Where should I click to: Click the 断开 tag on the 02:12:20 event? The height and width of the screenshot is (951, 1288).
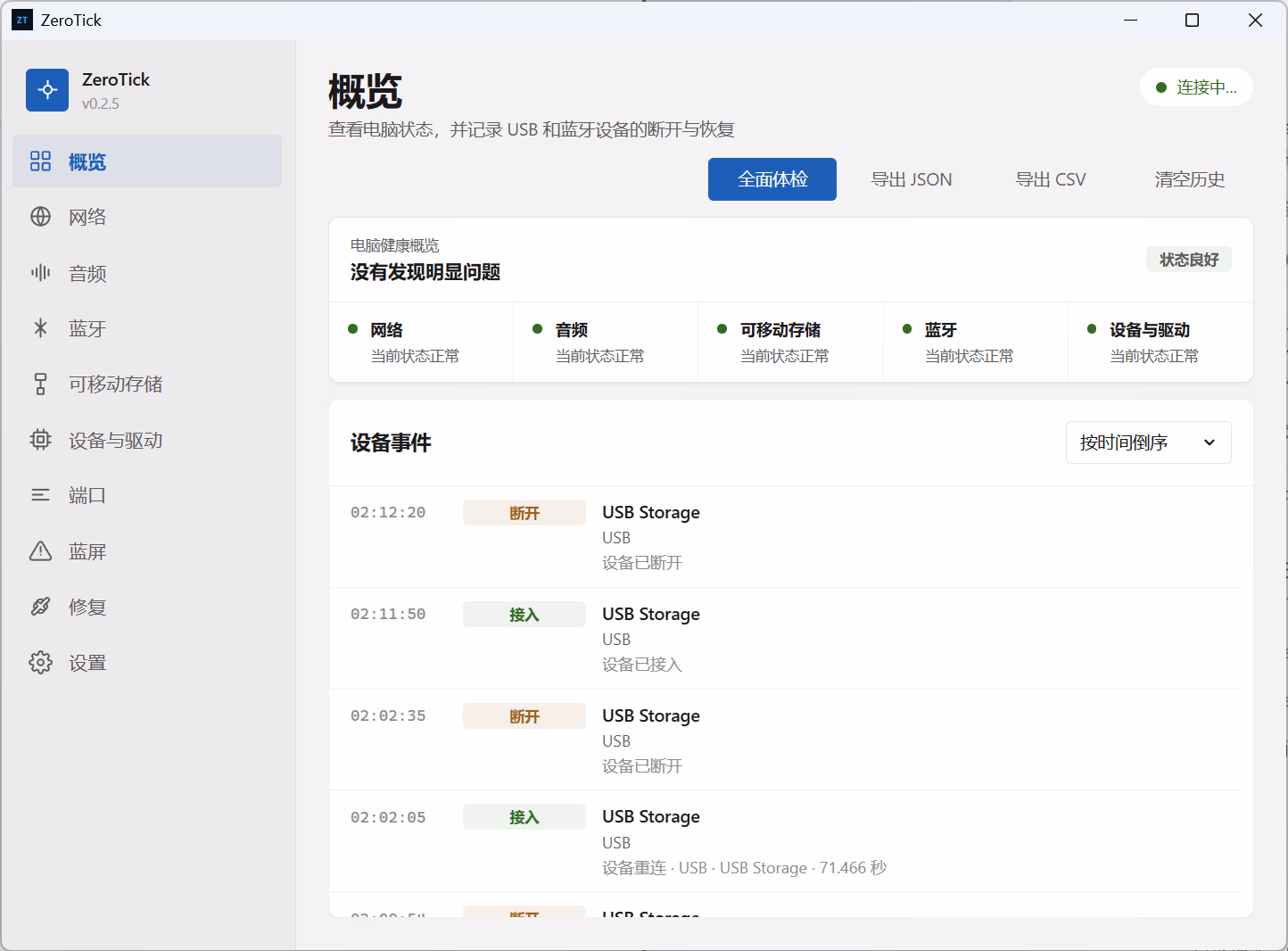(x=524, y=513)
